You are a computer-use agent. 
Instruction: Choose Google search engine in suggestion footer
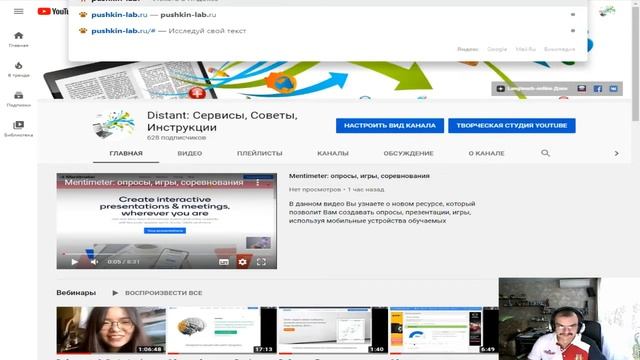(x=497, y=49)
